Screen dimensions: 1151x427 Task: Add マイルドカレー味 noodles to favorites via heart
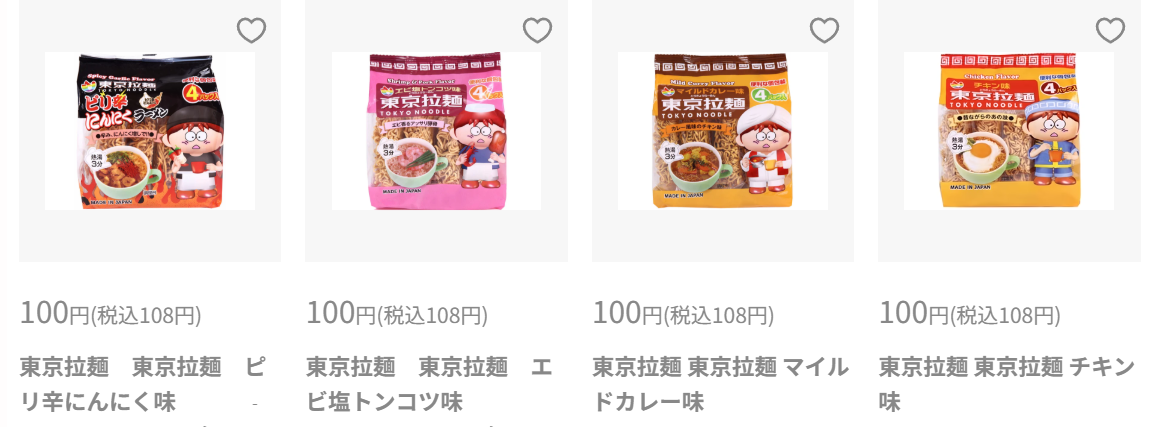(x=824, y=31)
